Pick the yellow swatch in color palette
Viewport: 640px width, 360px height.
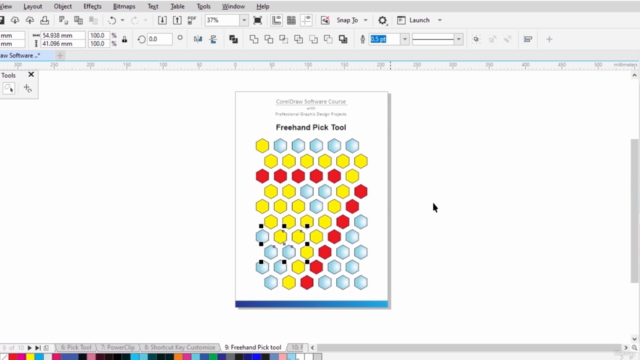[x=30, y=357]
